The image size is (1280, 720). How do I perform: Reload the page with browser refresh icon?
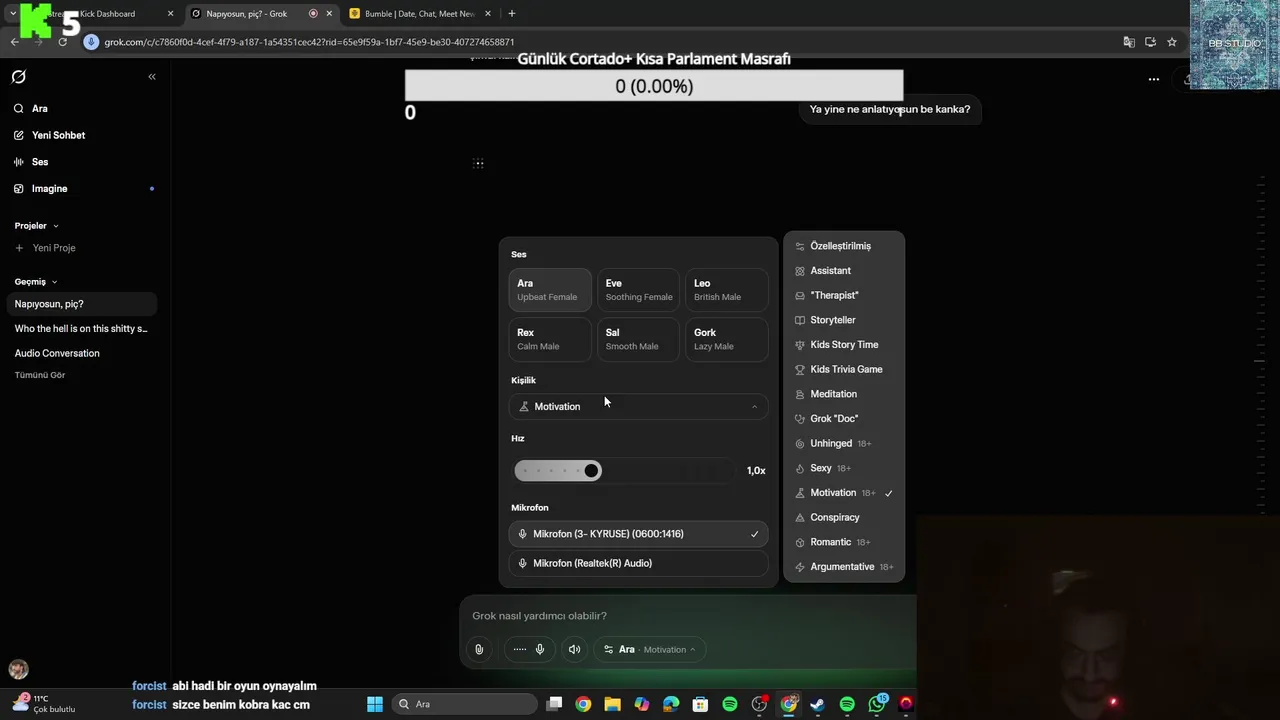62,42
